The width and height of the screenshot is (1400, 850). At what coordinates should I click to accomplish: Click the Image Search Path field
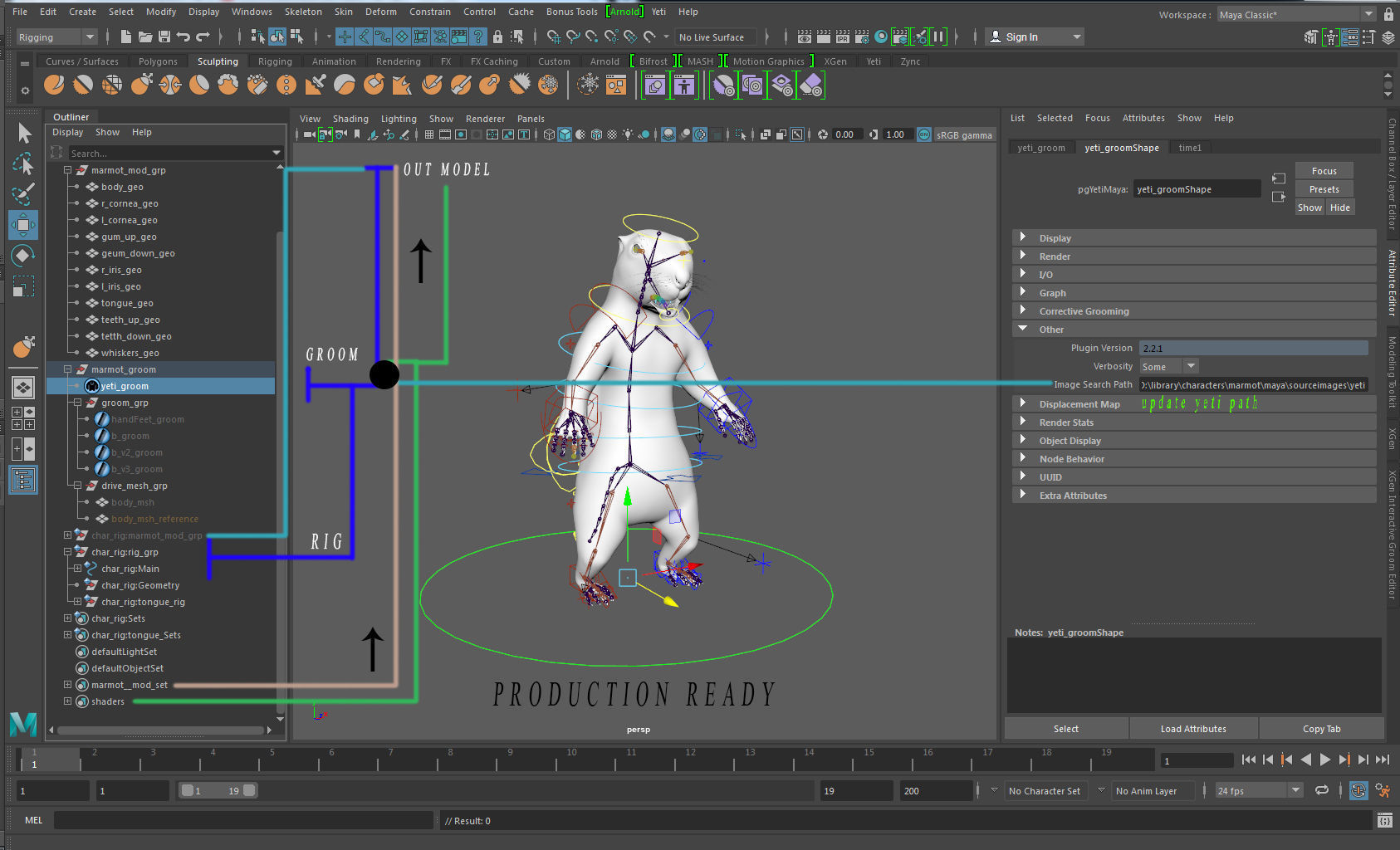point(1253,384)
